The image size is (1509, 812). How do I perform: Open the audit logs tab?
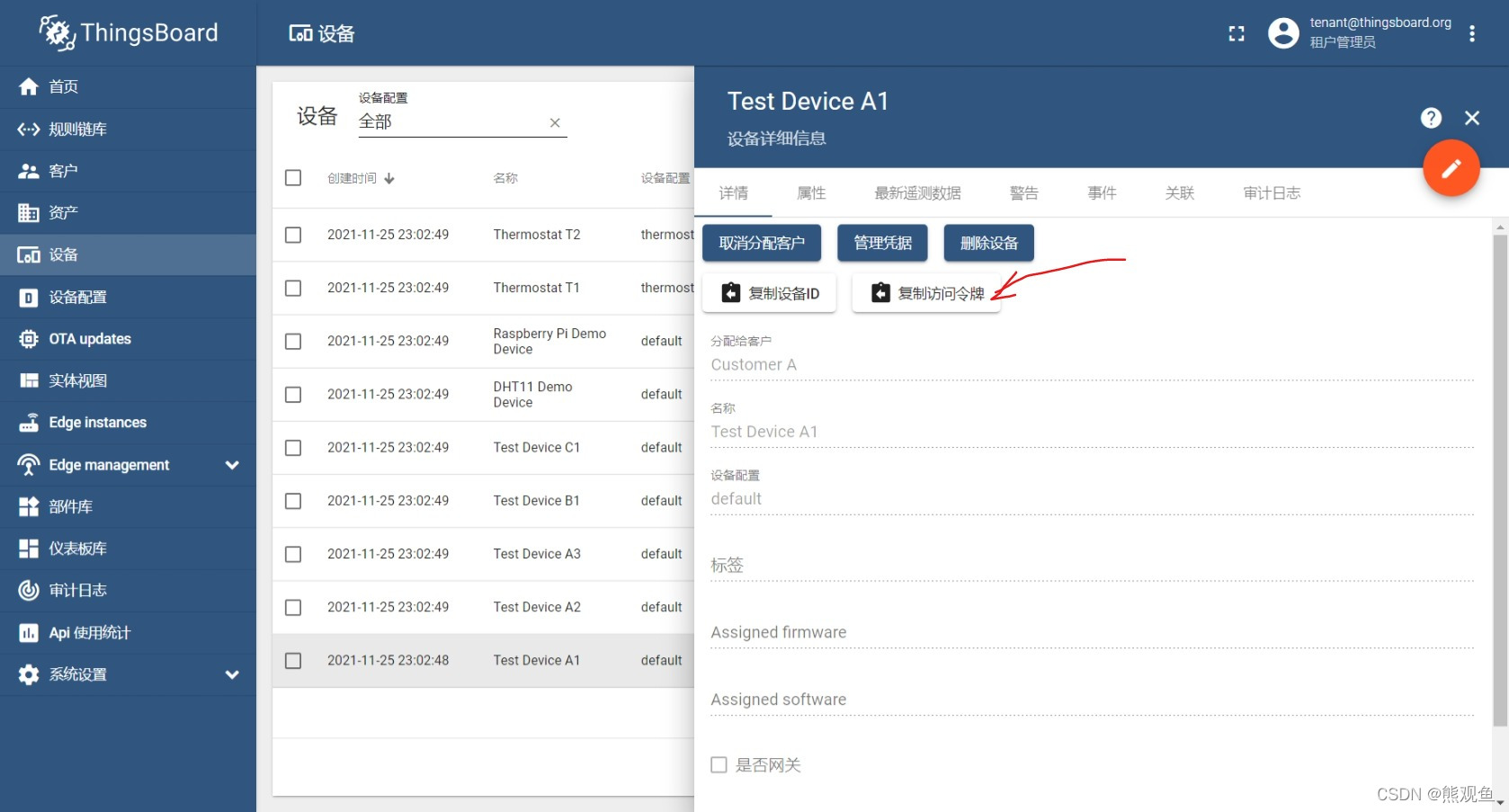tap(1272, 193)
